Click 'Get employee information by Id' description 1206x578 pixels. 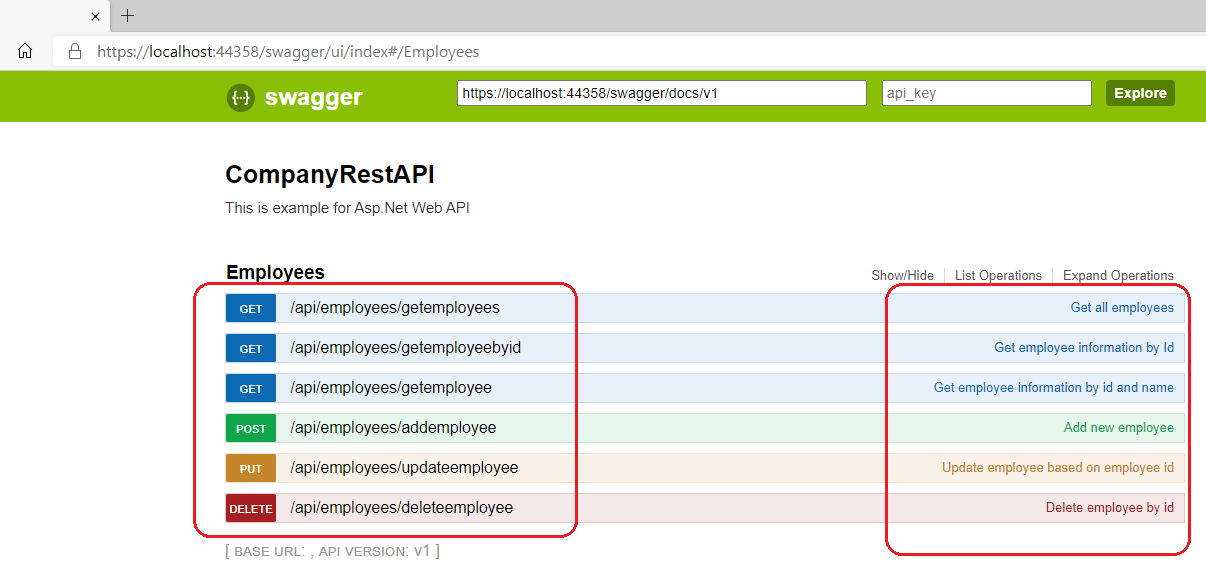point(1084,348)
